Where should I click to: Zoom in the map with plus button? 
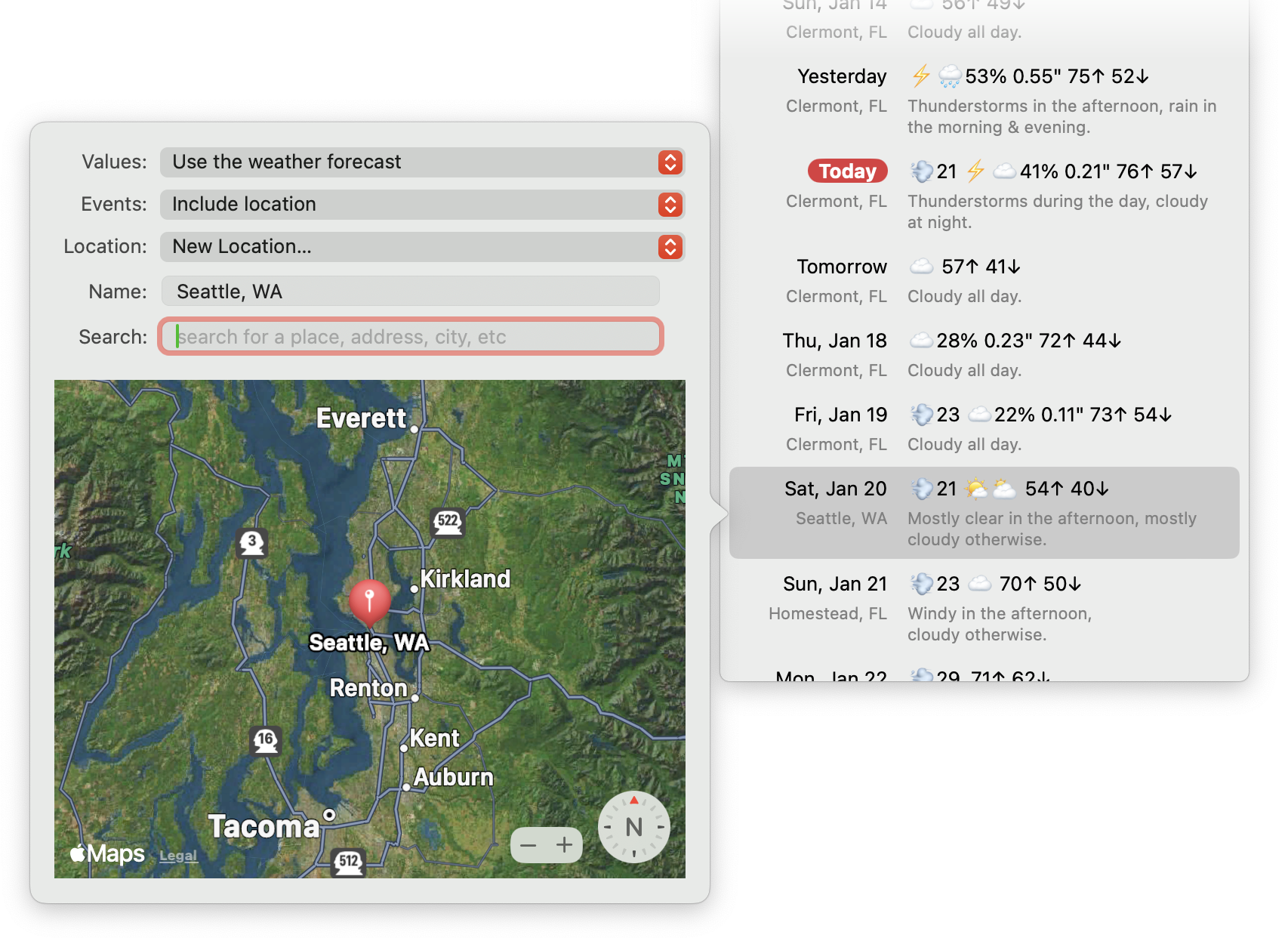coord(565,845)
